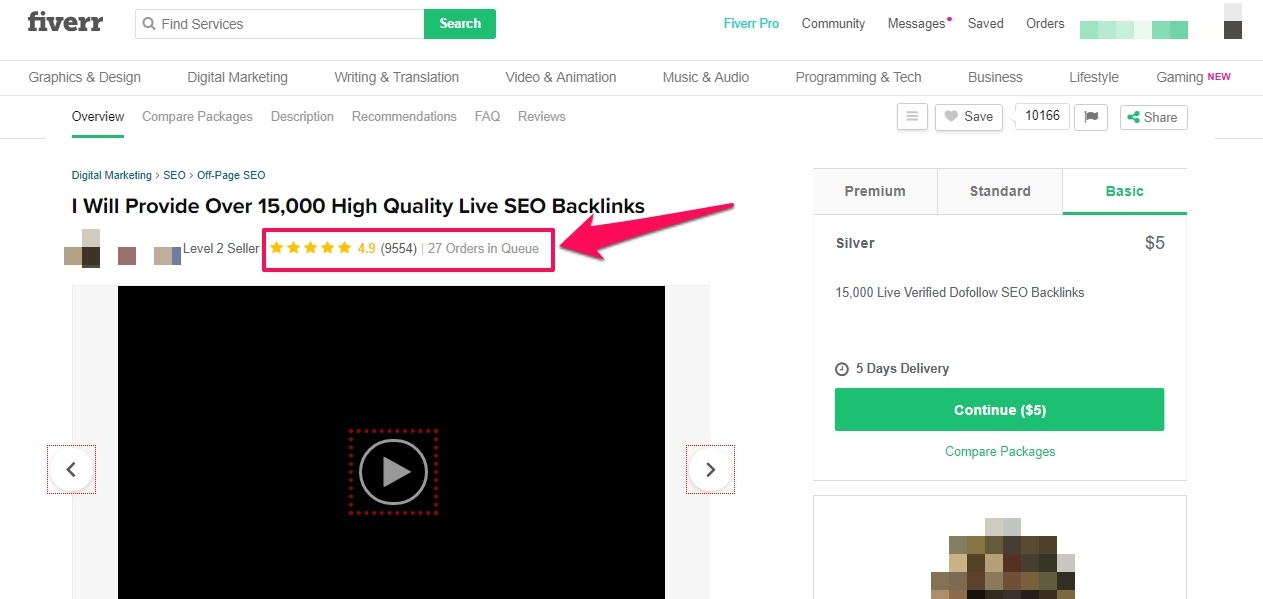Click the $5 package price
Viewport: 1263px width, 599px height.
click(1155, 243)
